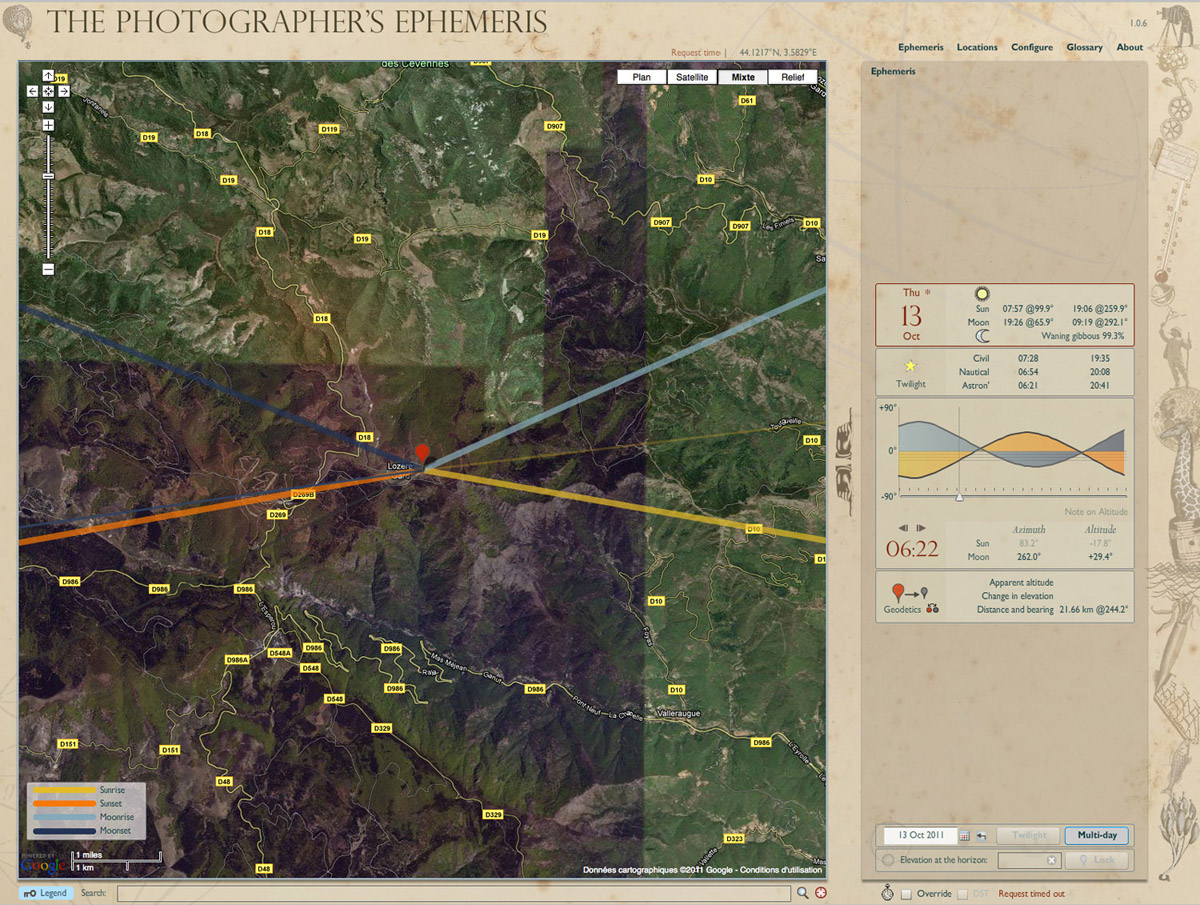
Task: Pan the map right with the arrow
Action: pos(63,91)
